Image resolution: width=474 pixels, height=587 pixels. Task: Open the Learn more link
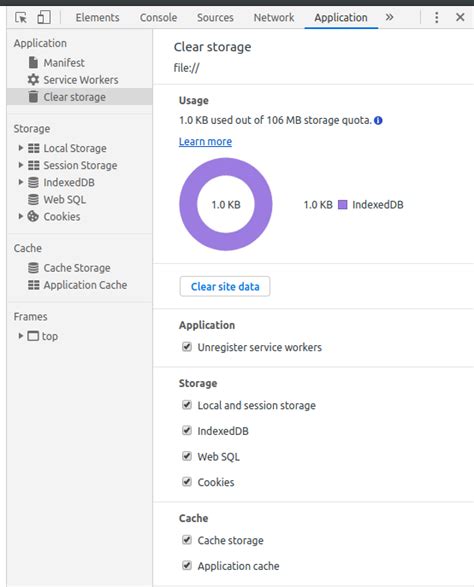[205, 142]
